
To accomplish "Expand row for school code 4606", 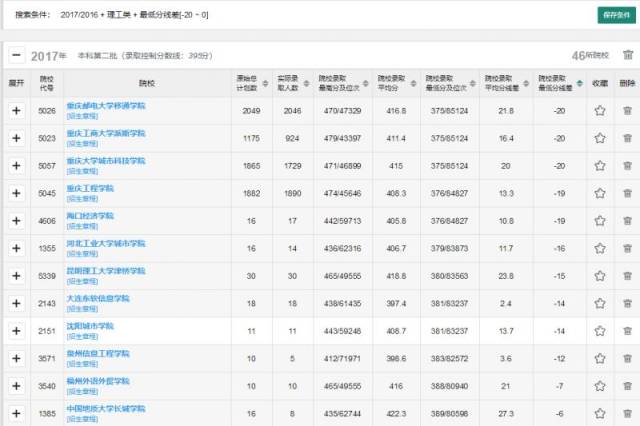I will (16, 221).
